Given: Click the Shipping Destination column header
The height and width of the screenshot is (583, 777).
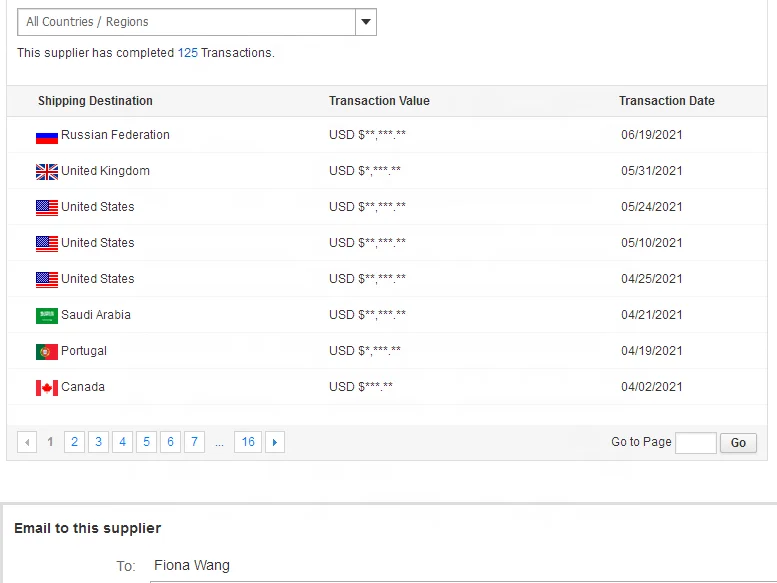Looking at the screenshot, I should point(95,101).
